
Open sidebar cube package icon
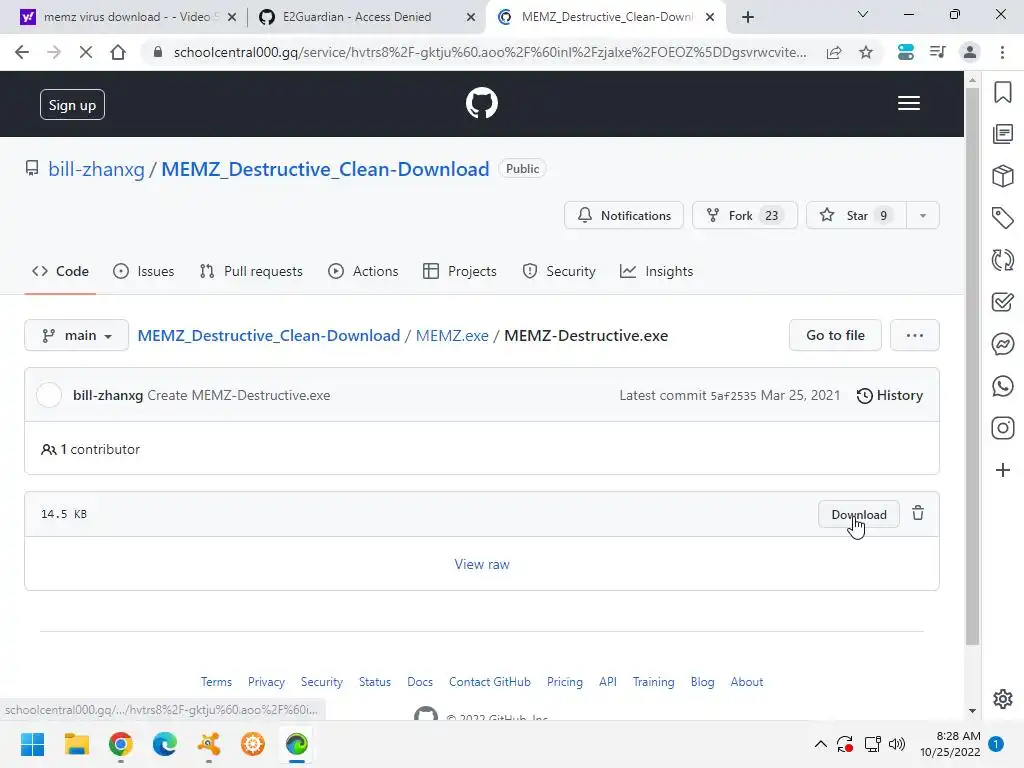1003,176
